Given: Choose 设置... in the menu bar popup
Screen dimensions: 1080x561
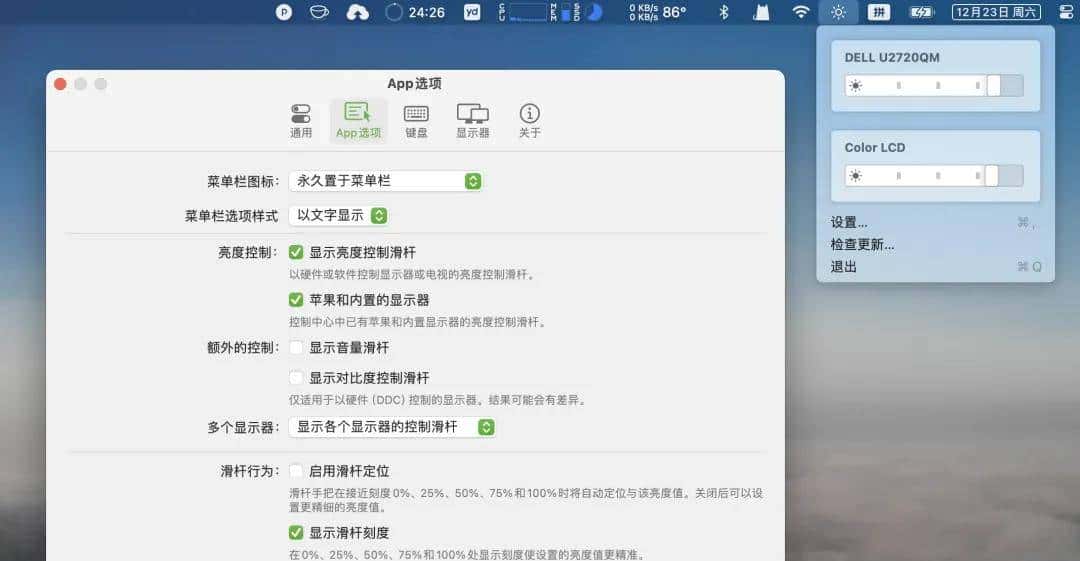Looking at the screenshot, I should pyautogui.click(x=849, y=223).
